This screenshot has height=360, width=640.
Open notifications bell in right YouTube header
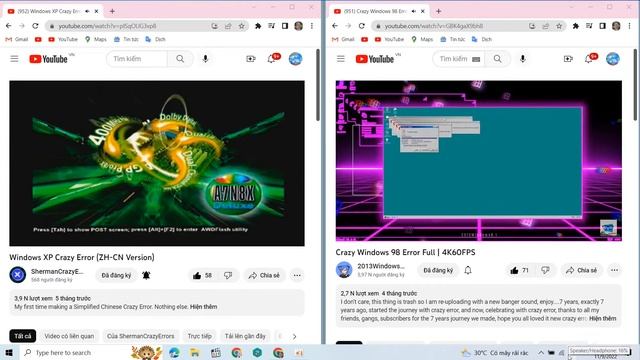pos(589,59)
